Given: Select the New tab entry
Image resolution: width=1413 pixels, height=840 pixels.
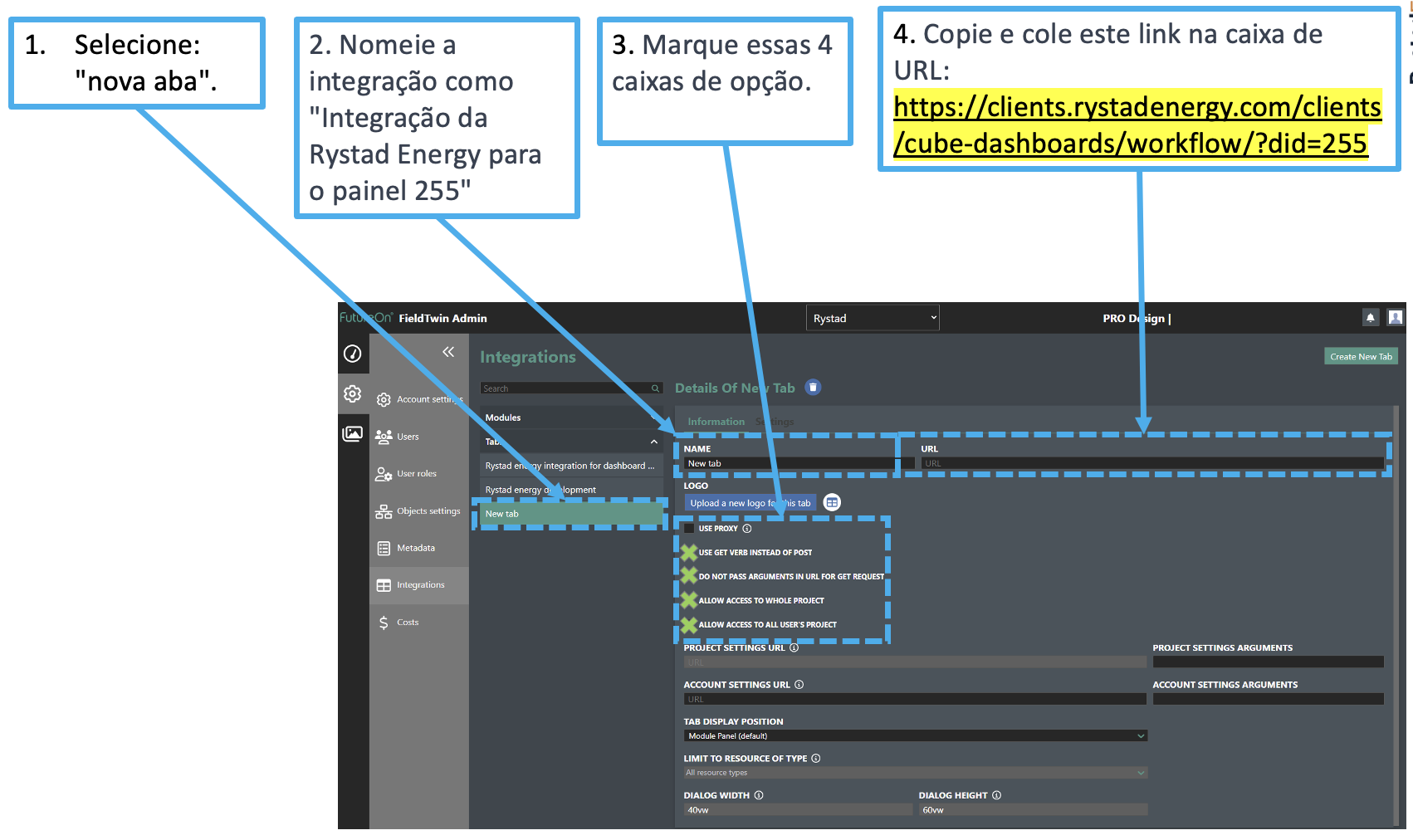Looking at the screenshot, I should tap(571, 514).
